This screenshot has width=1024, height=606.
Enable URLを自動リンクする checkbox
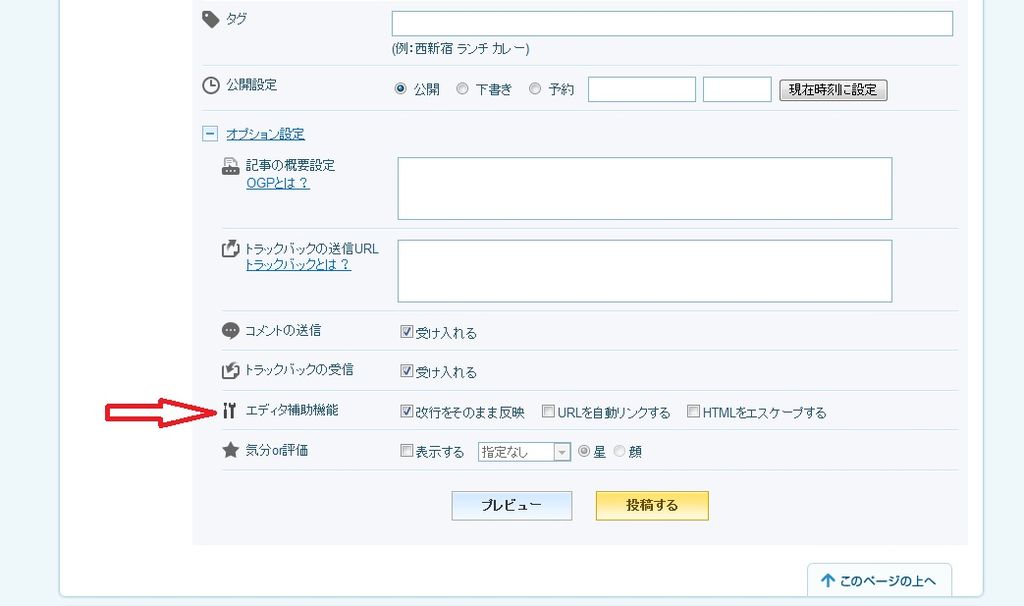tap(548, 411)
